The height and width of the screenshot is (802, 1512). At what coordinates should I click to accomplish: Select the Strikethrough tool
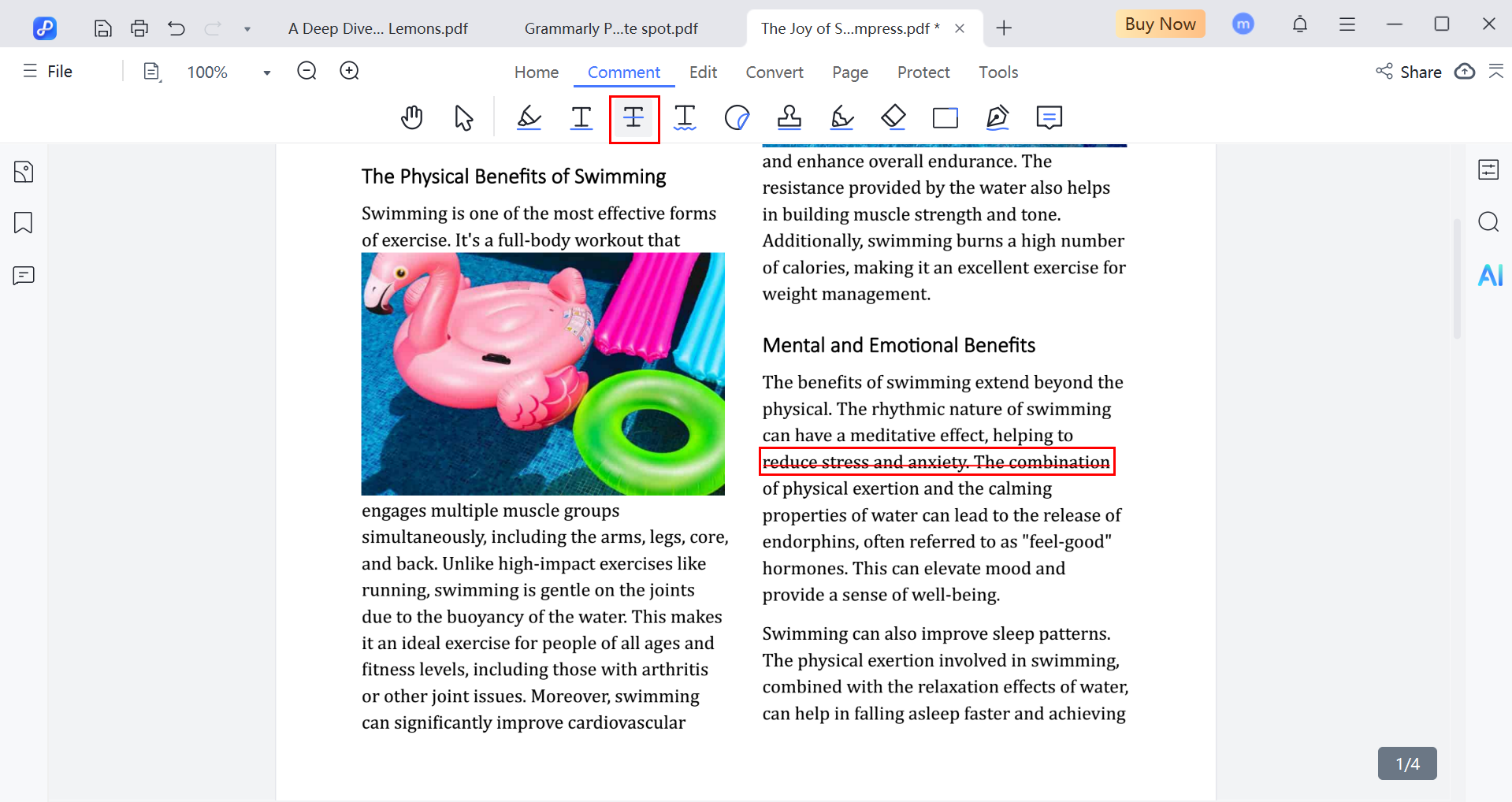[633, 118]
